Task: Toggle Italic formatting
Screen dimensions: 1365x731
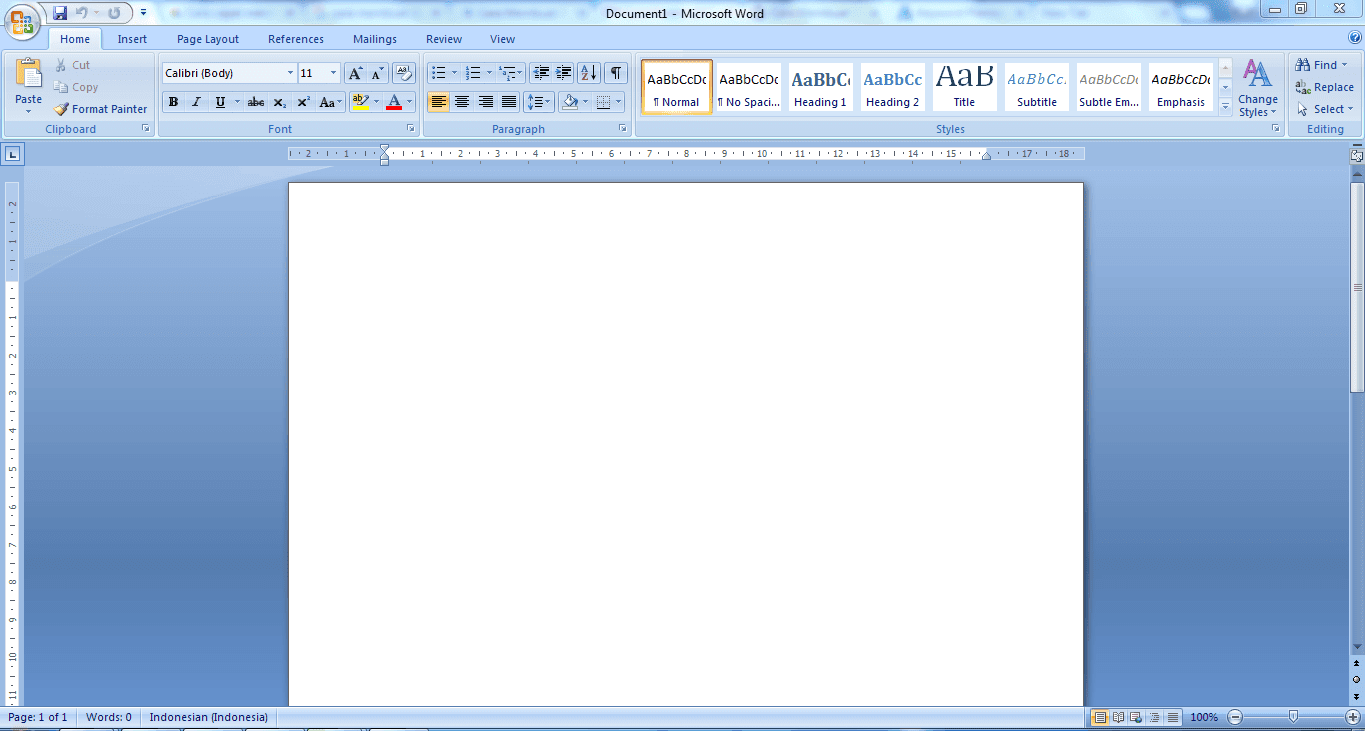Action: tap(196, 102)
